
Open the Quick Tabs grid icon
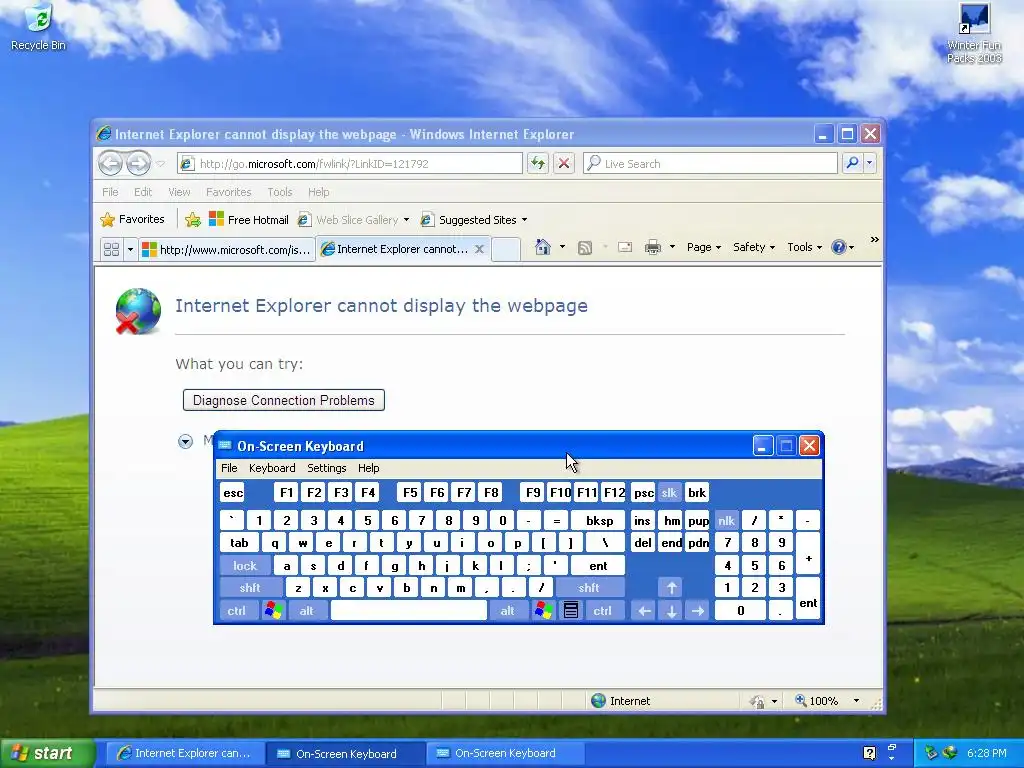pos(112,249)
